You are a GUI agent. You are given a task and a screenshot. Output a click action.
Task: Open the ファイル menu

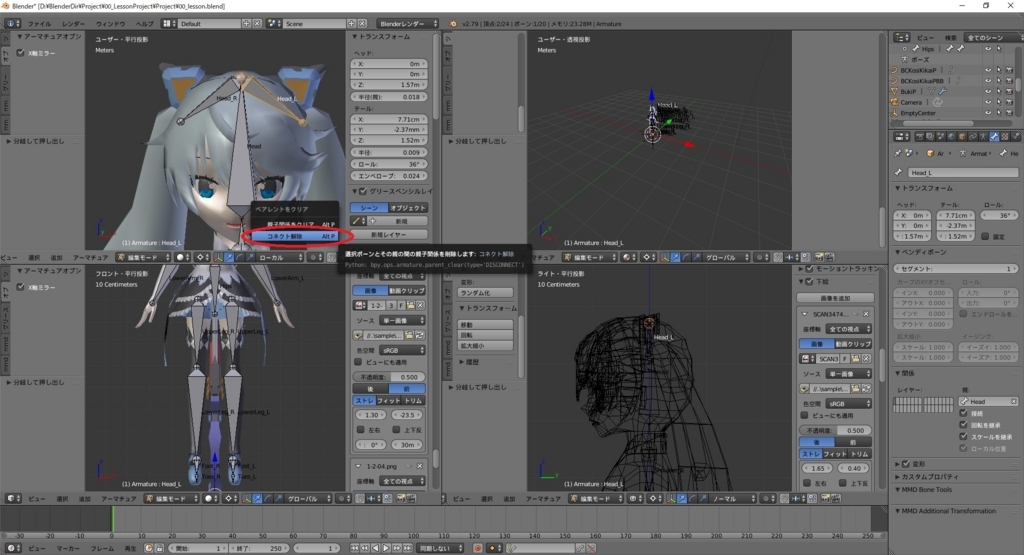(x=39, y=24)
